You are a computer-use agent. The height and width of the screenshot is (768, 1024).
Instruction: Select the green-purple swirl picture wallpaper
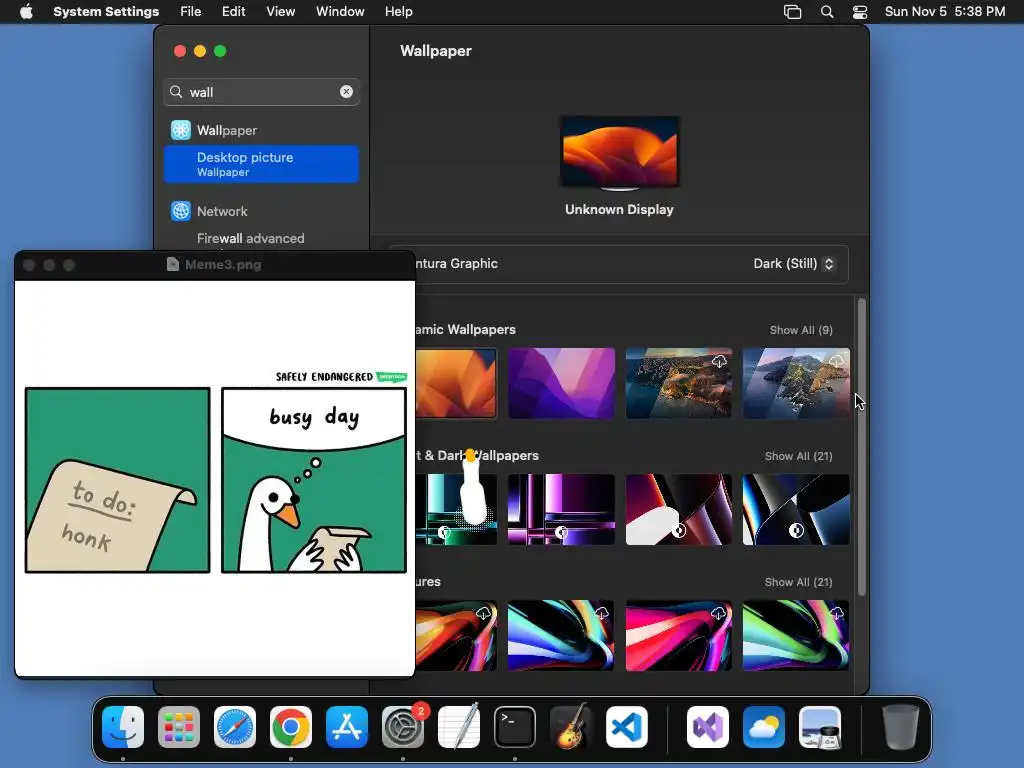[x=796, y=635]
